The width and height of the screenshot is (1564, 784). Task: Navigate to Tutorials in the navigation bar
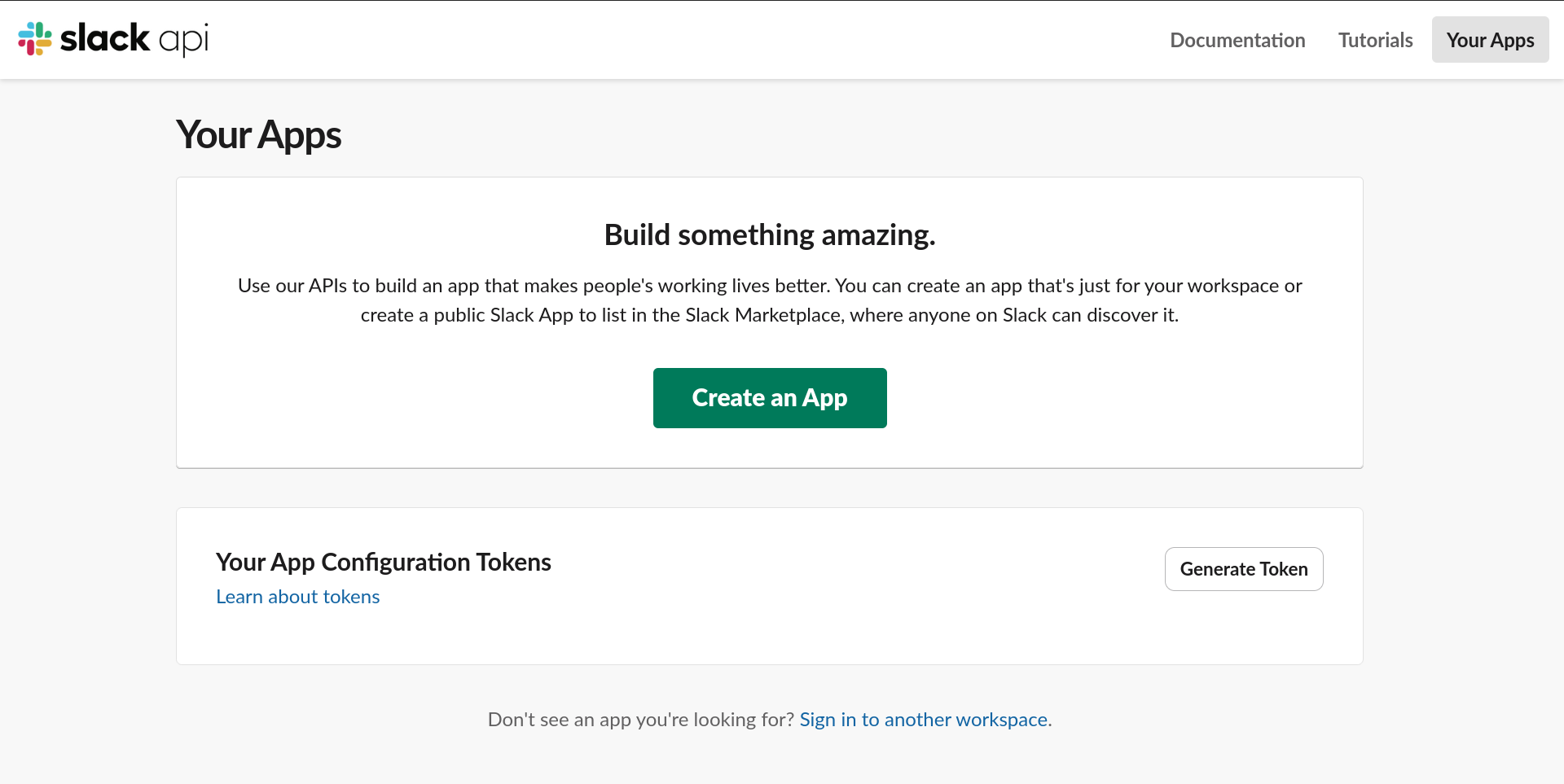tap(1374, 40)
